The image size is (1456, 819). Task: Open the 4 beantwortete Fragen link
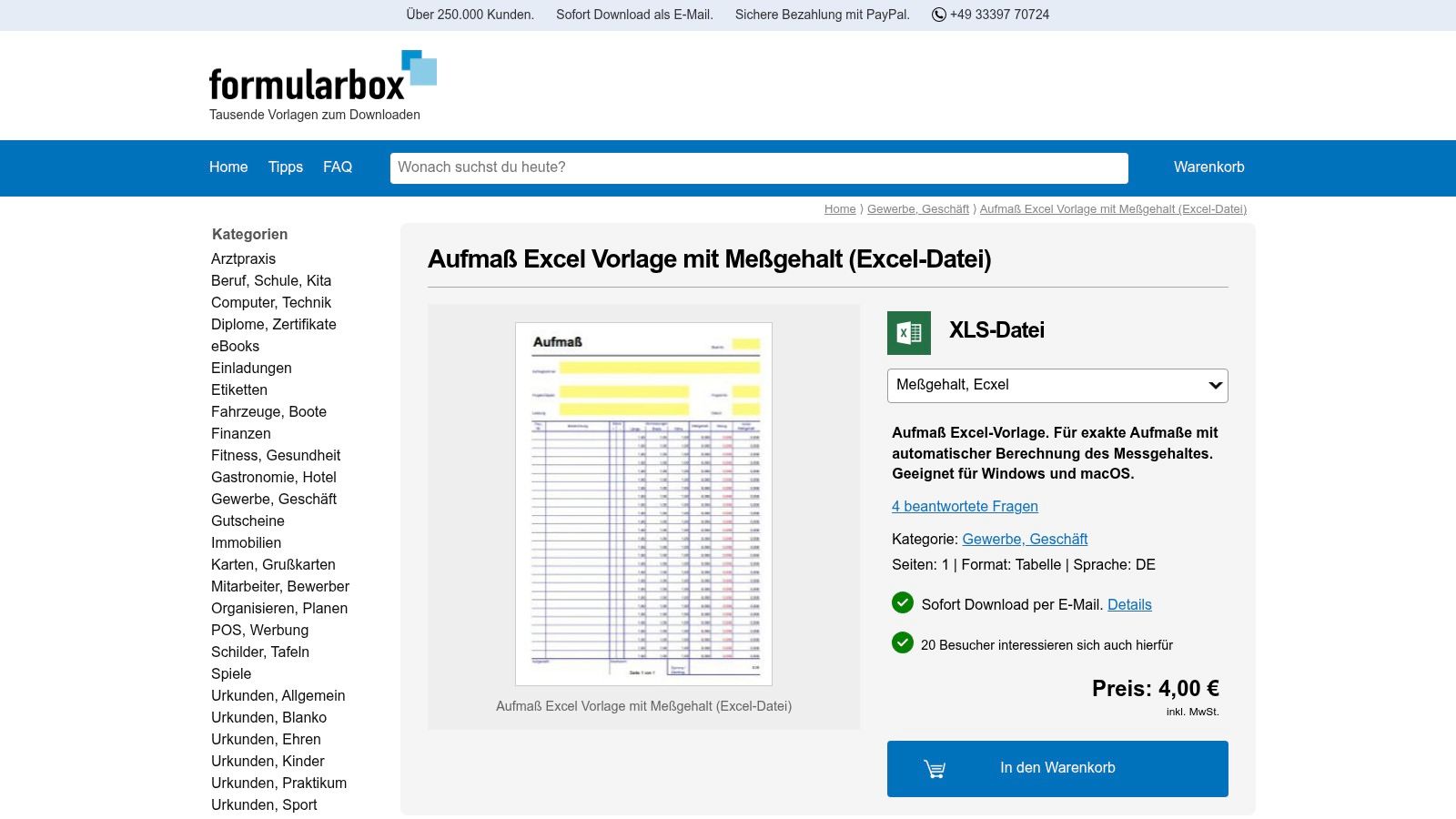tap(965, 507)
